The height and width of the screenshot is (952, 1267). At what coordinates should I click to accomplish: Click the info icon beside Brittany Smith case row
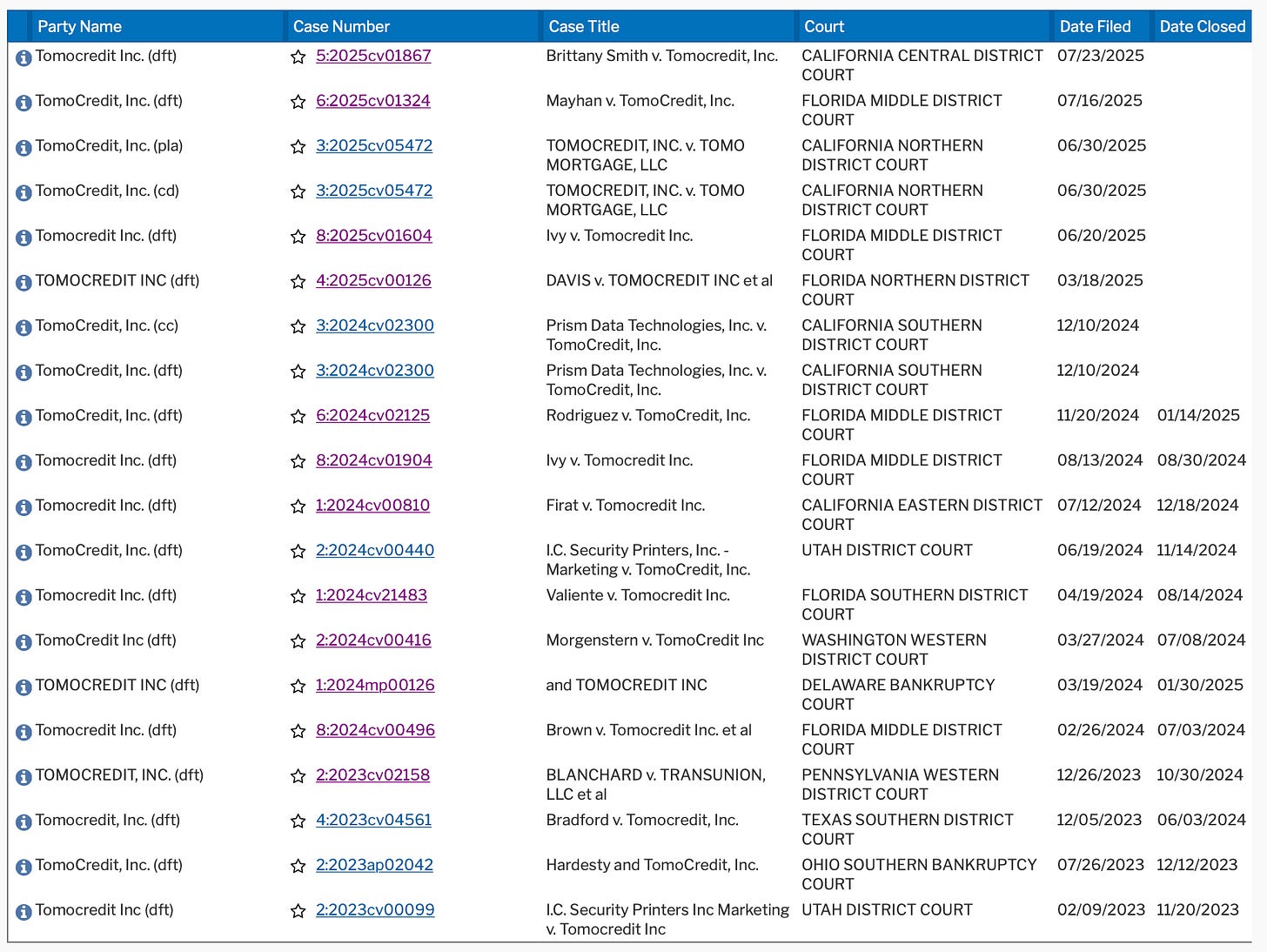(24, 58)
